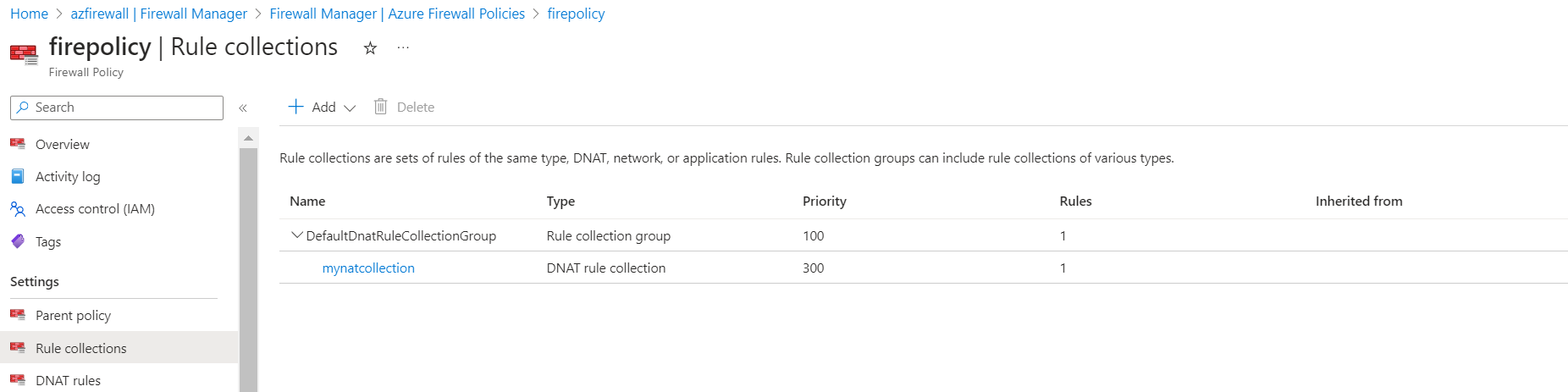Go to the Overview page
The width and height of the screenshot is (1568, 392).
[x=62, y=145]
